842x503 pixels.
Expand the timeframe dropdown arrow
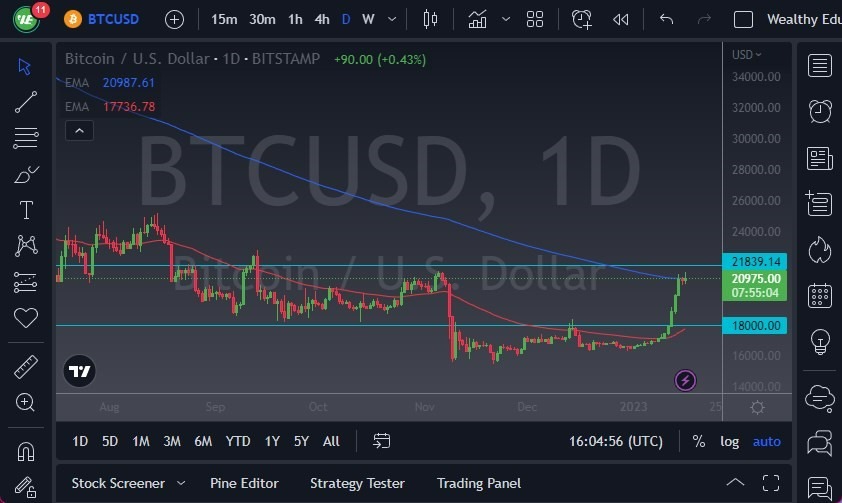click(x=392, y=19)
